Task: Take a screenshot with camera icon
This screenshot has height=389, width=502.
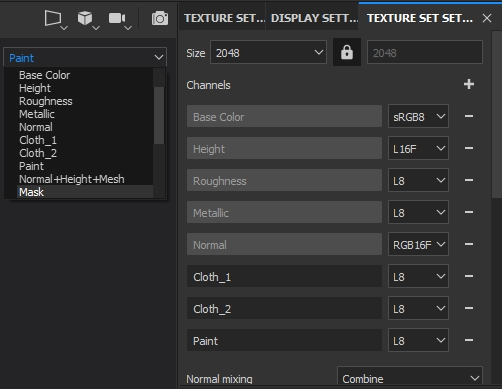Action: (160, 18)
